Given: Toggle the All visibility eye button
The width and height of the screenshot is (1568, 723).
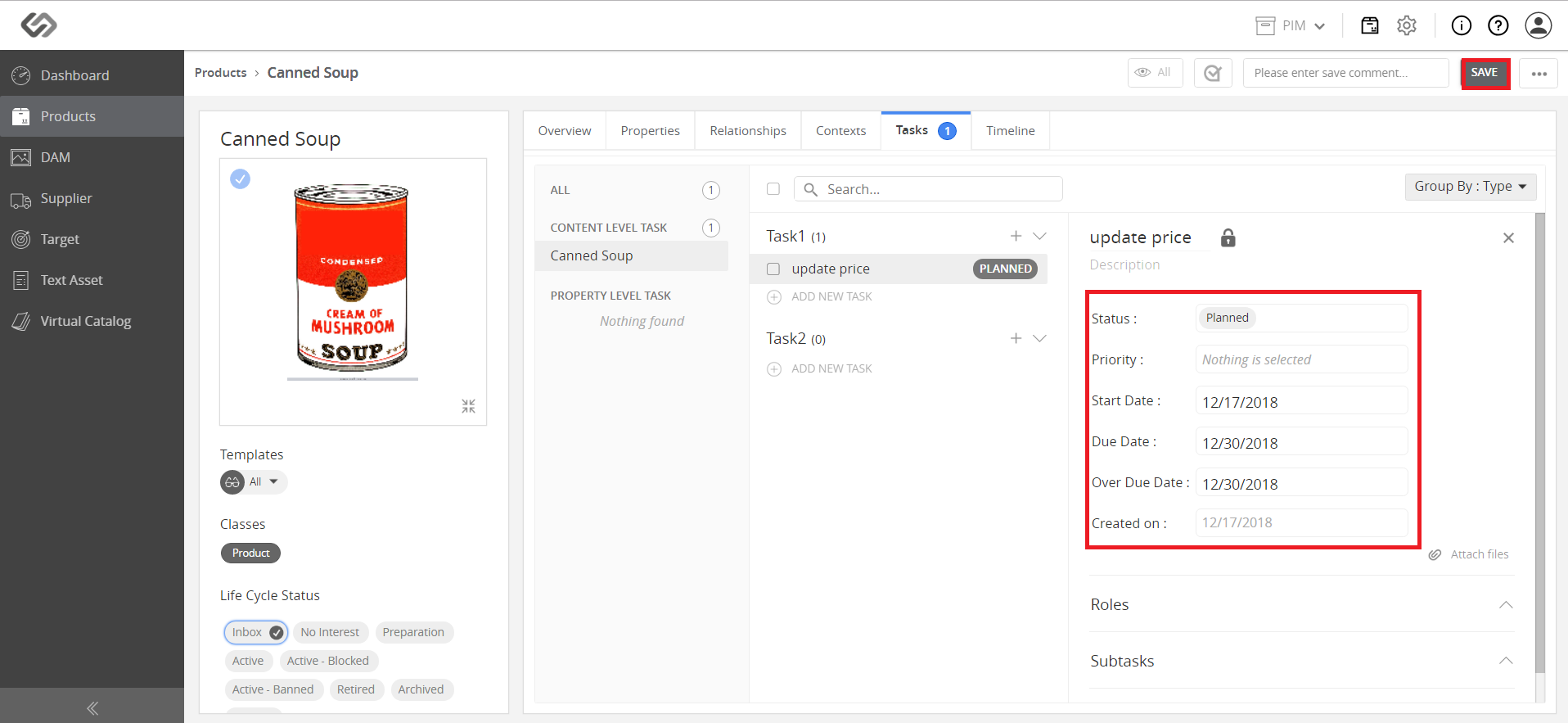Looking at the screenshot, I should [1155, 73].
